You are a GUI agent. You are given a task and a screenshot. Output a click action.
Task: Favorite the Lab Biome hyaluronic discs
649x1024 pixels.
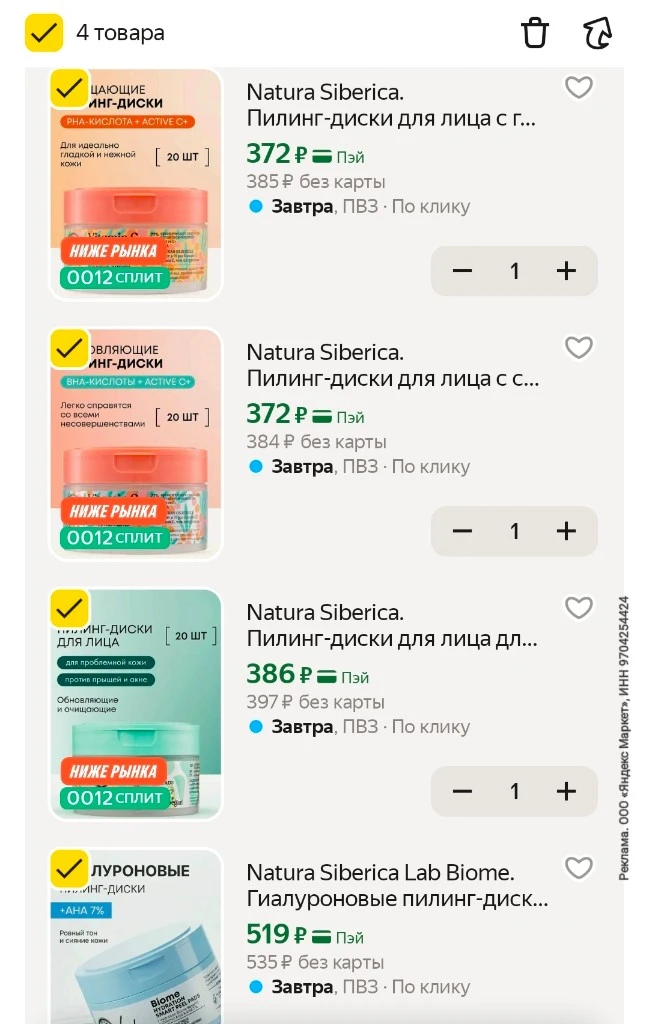[578, 868]
